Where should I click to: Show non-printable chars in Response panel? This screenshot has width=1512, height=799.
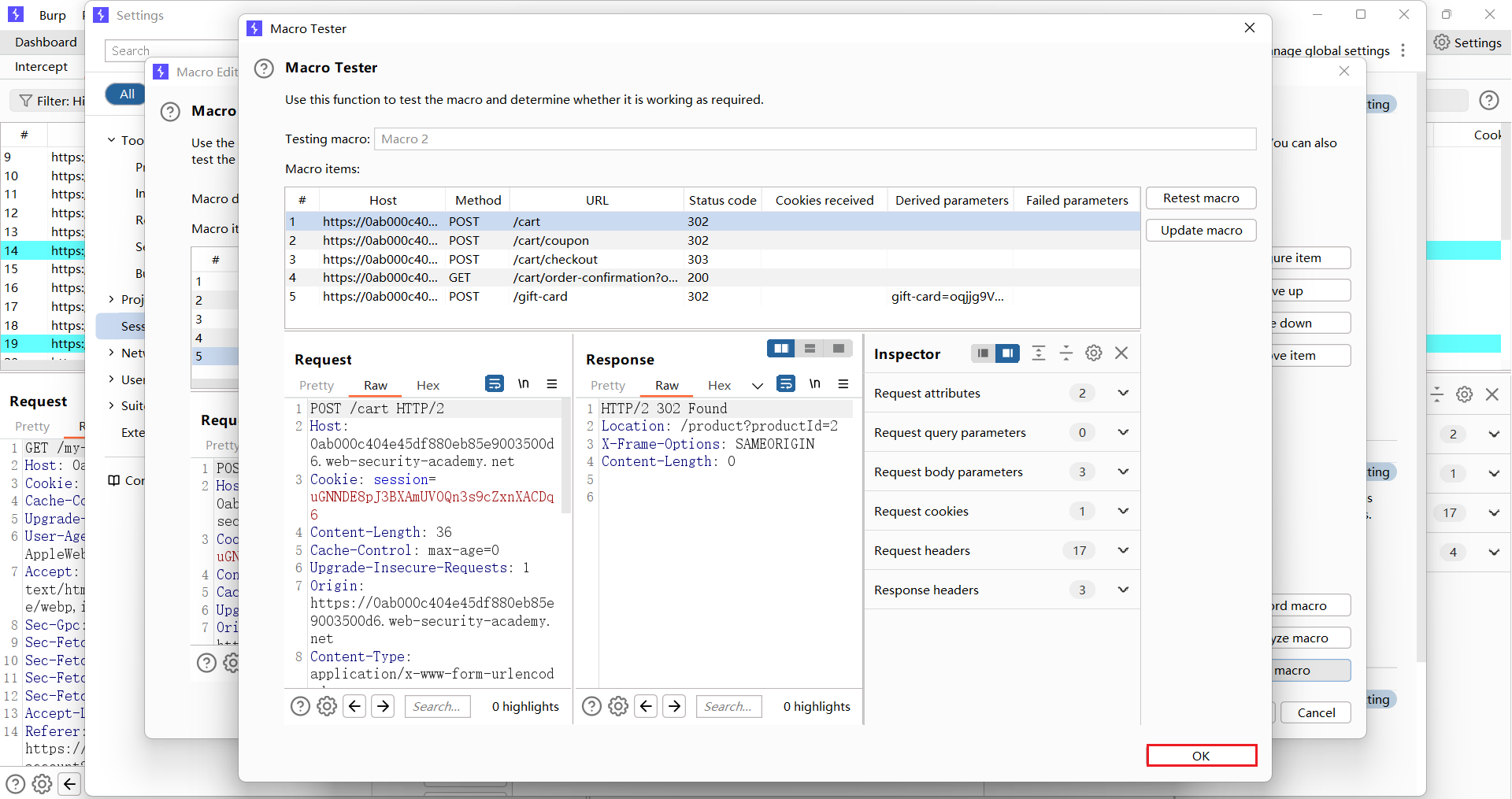coord(815,384)
